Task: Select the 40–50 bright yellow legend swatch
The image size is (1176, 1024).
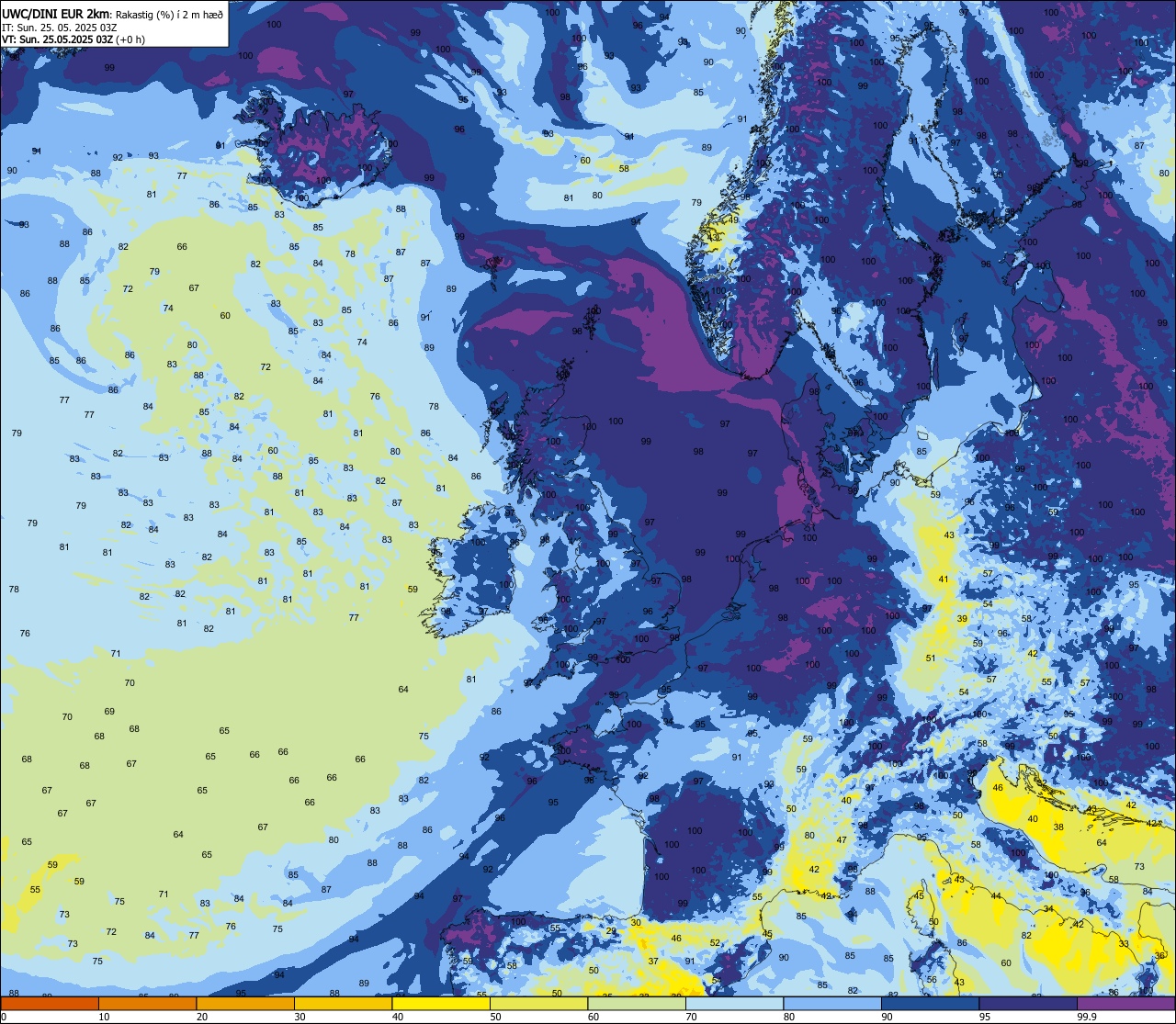Action: tap(441, 1003)
